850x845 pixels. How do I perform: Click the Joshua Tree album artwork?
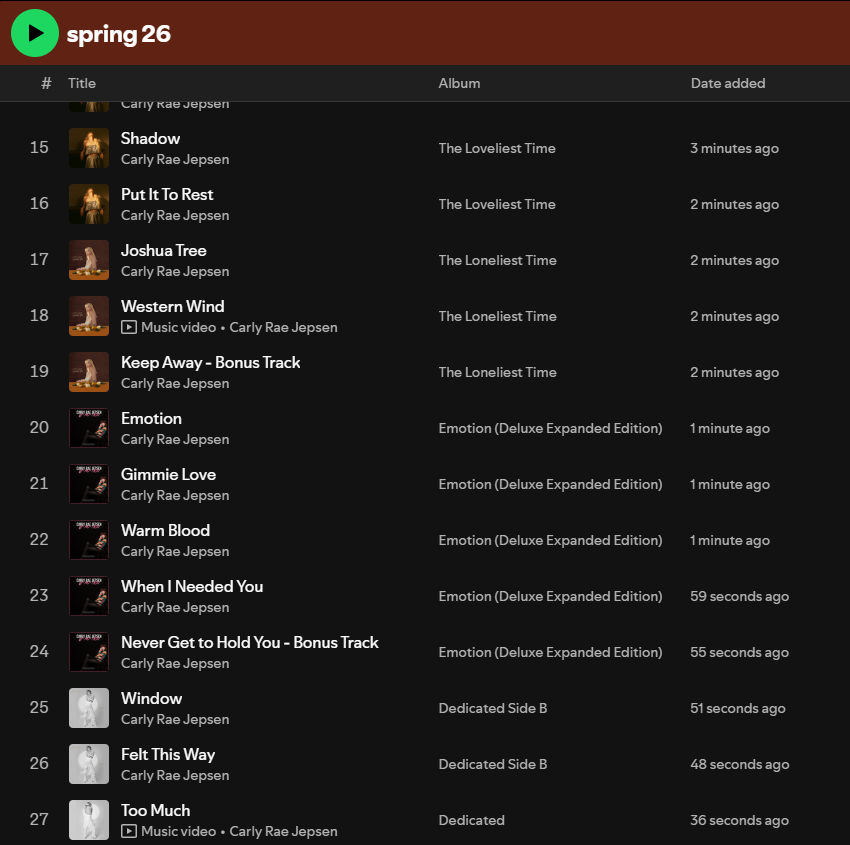click(89, 260)
